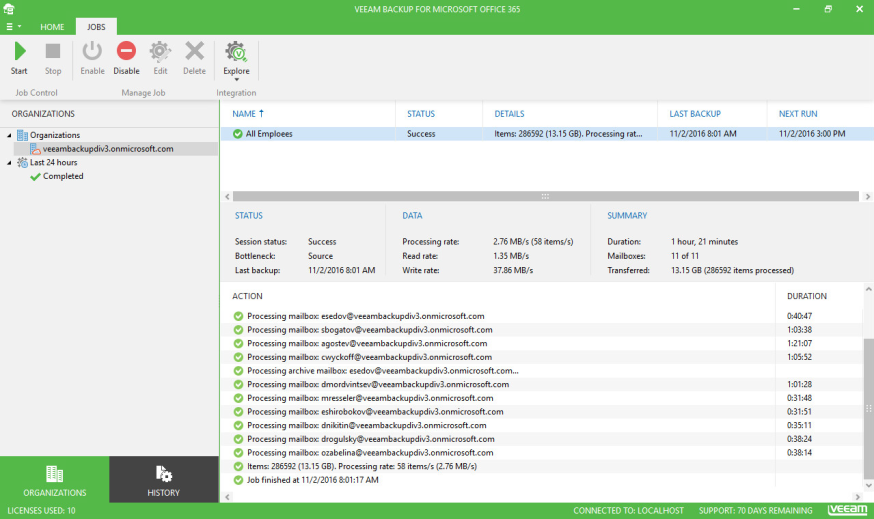Select the mresseler mailbox processing row
The height and width of the screenshot is (519, 874).
tap(541, 398)
